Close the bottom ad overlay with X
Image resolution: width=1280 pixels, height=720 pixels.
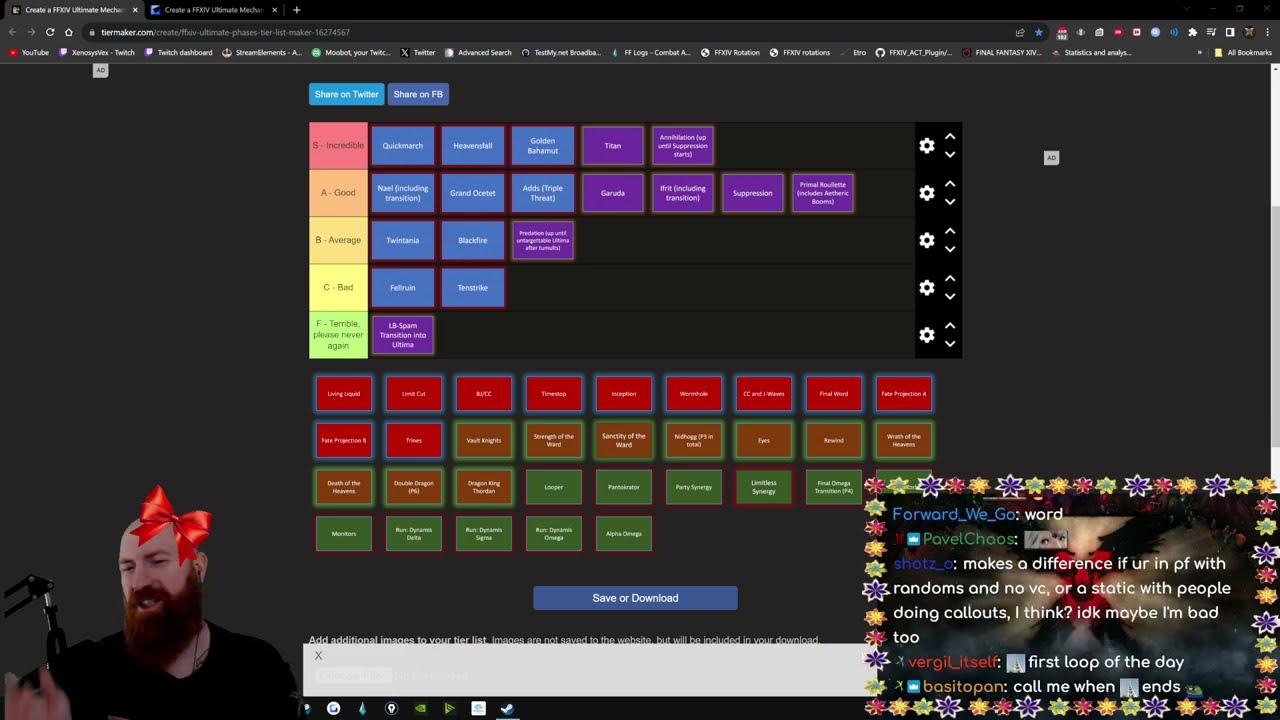(x=318, y=655)
